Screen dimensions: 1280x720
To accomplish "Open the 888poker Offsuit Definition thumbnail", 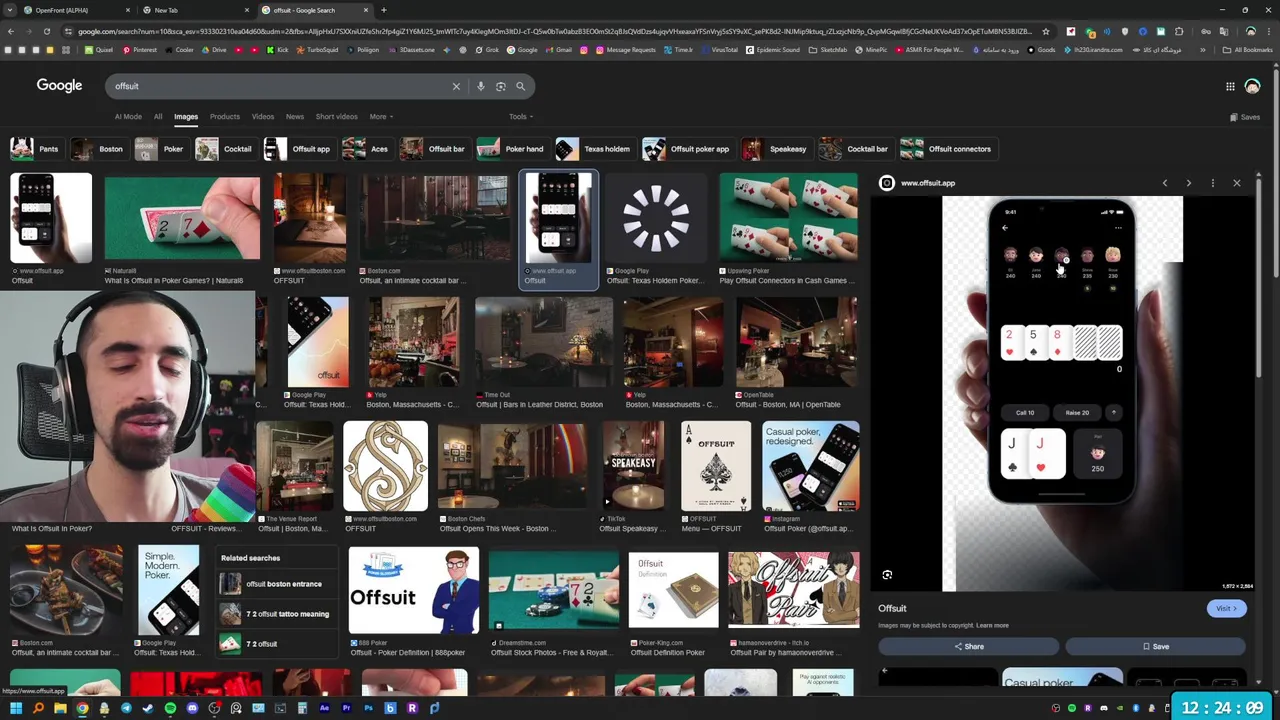I will (x=413, y=592).
